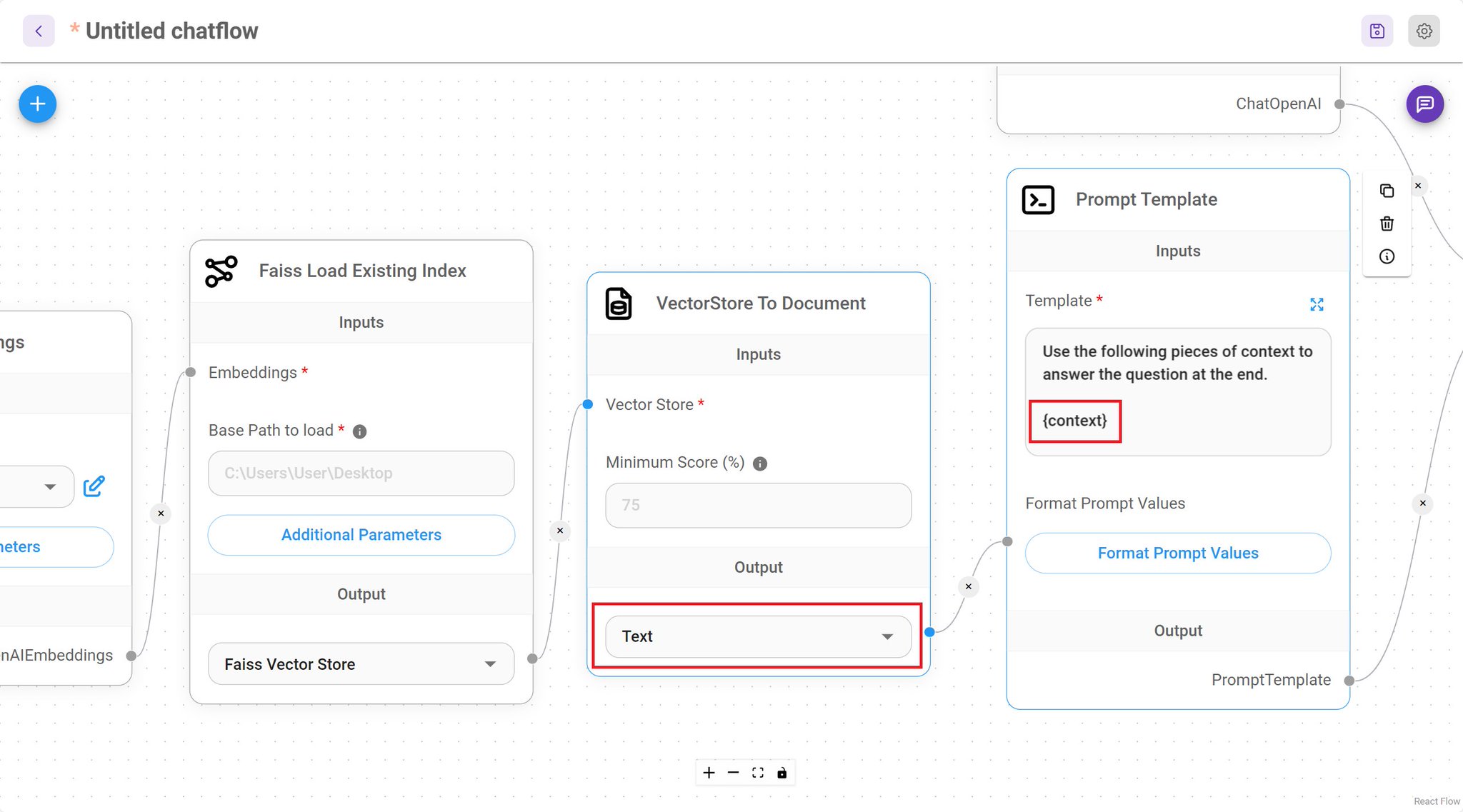This screenshot has width=1463, height=812.
Task: Click the Format Prompt Values input anchor
Action: [1007, 541]
